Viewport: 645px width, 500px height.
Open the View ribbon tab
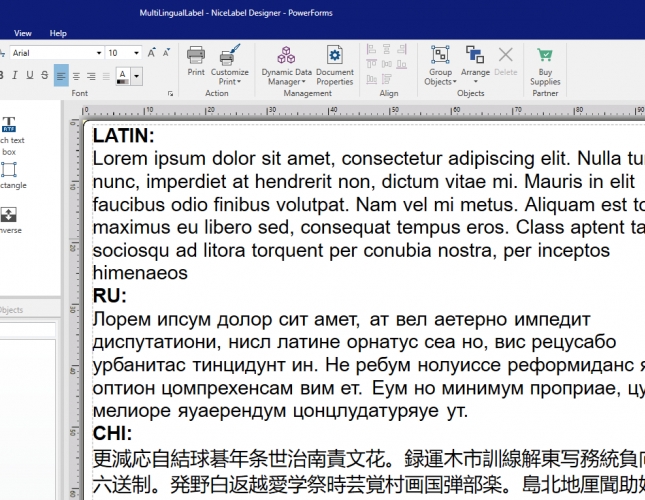tap(22, 33)
